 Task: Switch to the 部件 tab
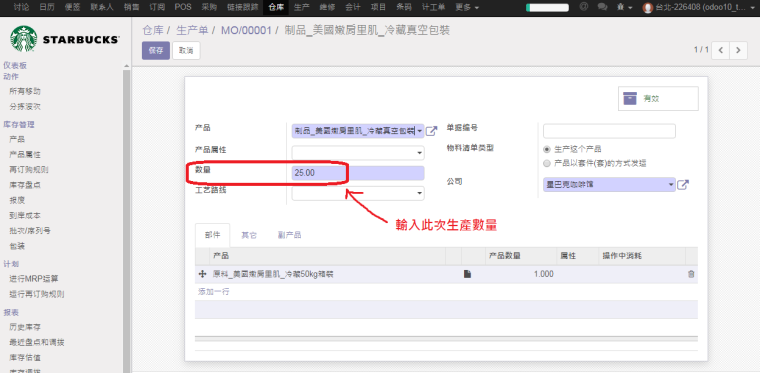pos(212,235)
